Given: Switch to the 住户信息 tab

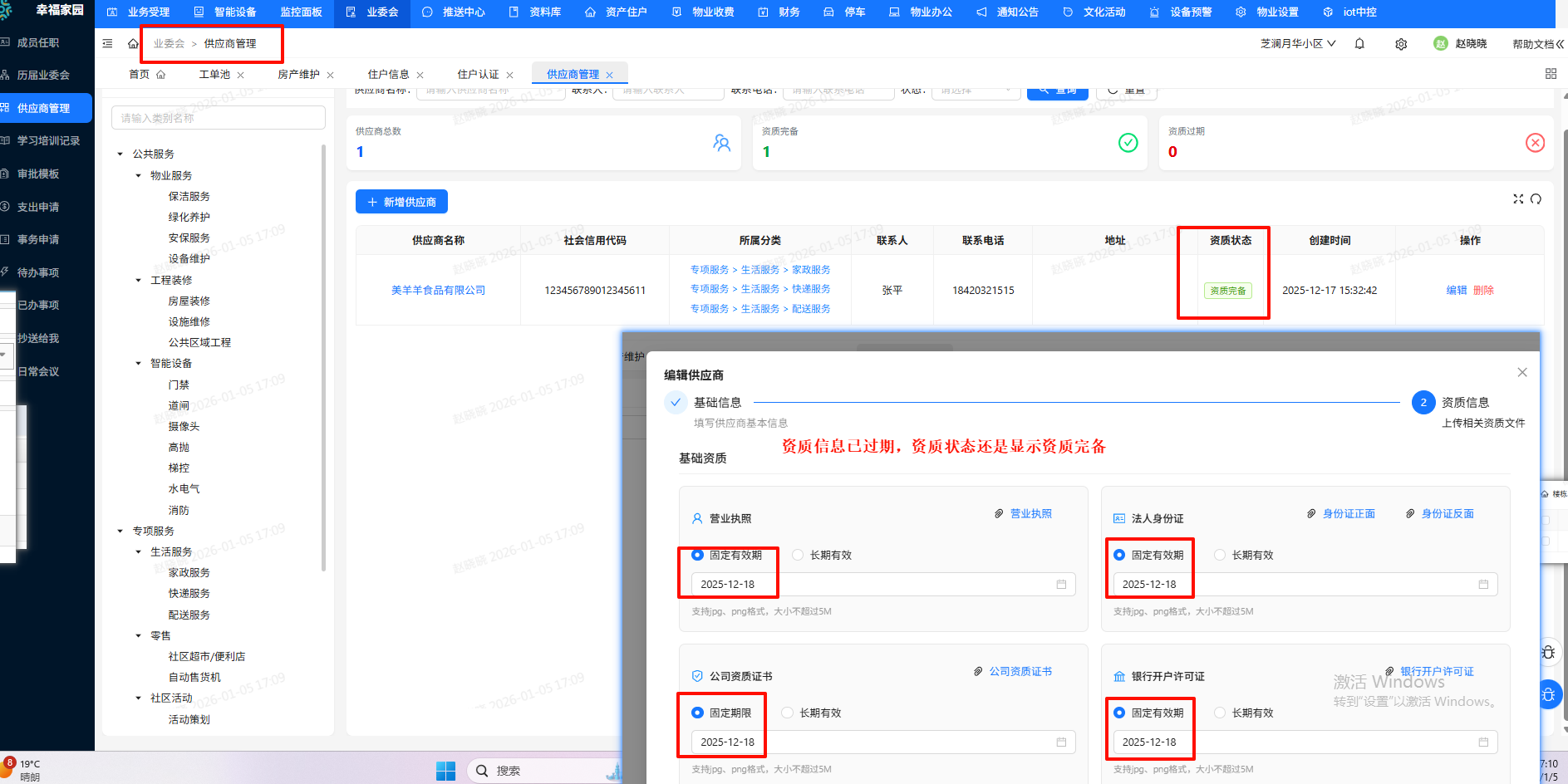Looking at the screenshot, I should pos(388,75).
